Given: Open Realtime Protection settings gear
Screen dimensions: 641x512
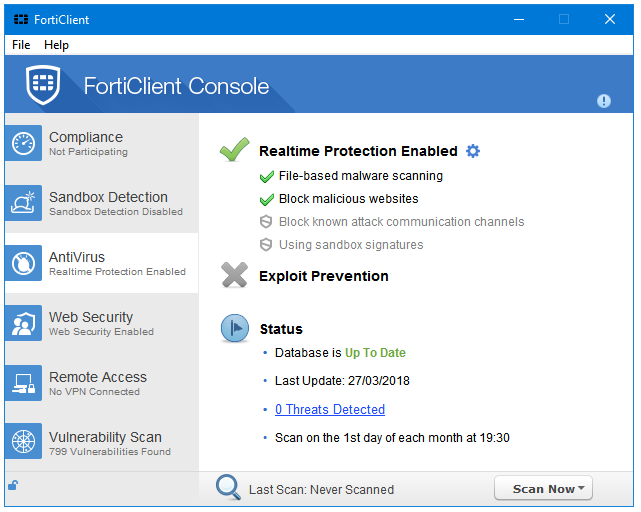Looking at the screenshot, I should [x=473, y=151].
